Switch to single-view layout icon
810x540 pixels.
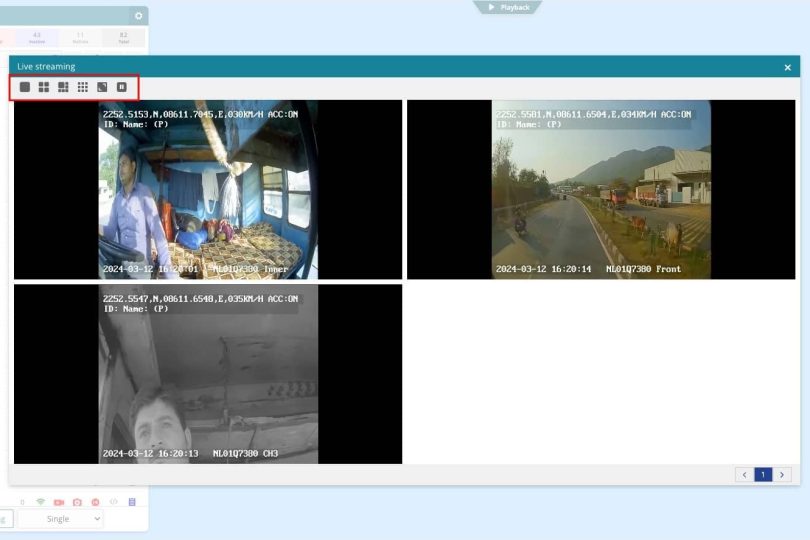point(25,87)
